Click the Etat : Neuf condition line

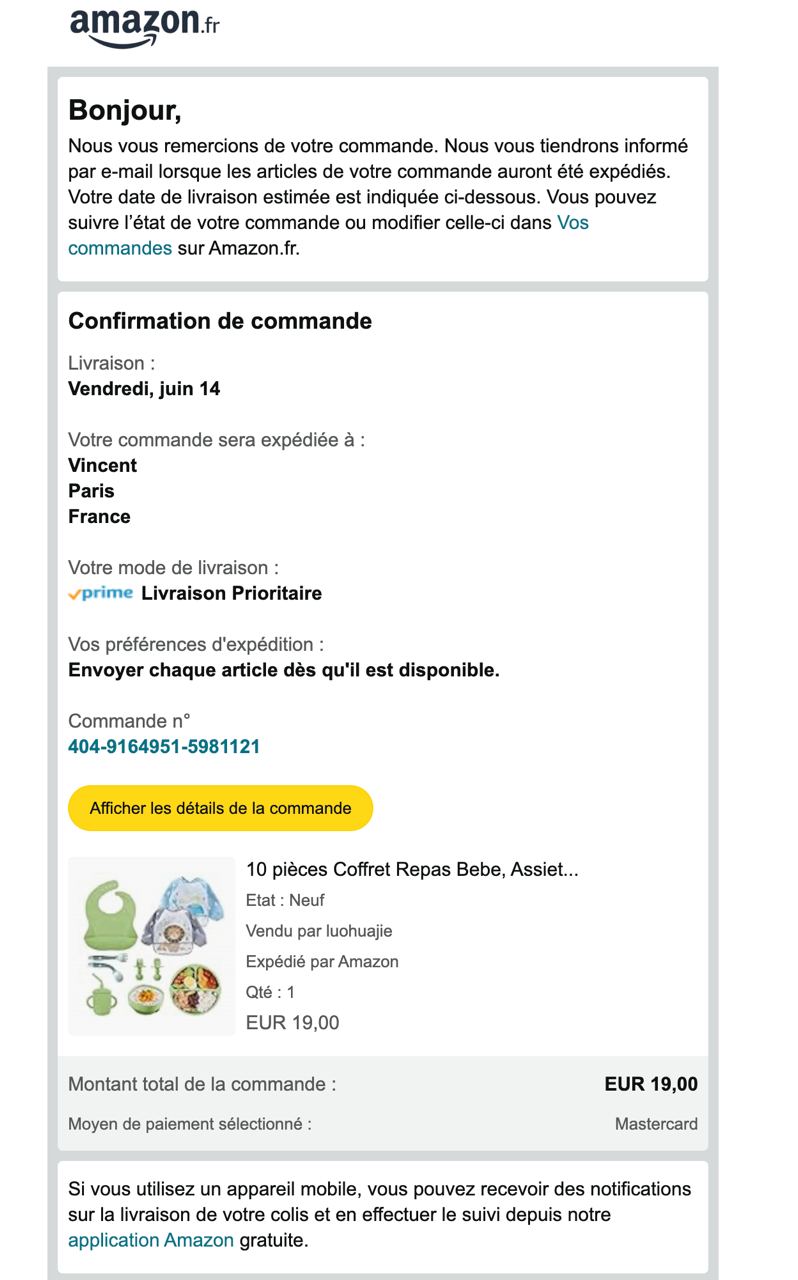click(285, 900)
